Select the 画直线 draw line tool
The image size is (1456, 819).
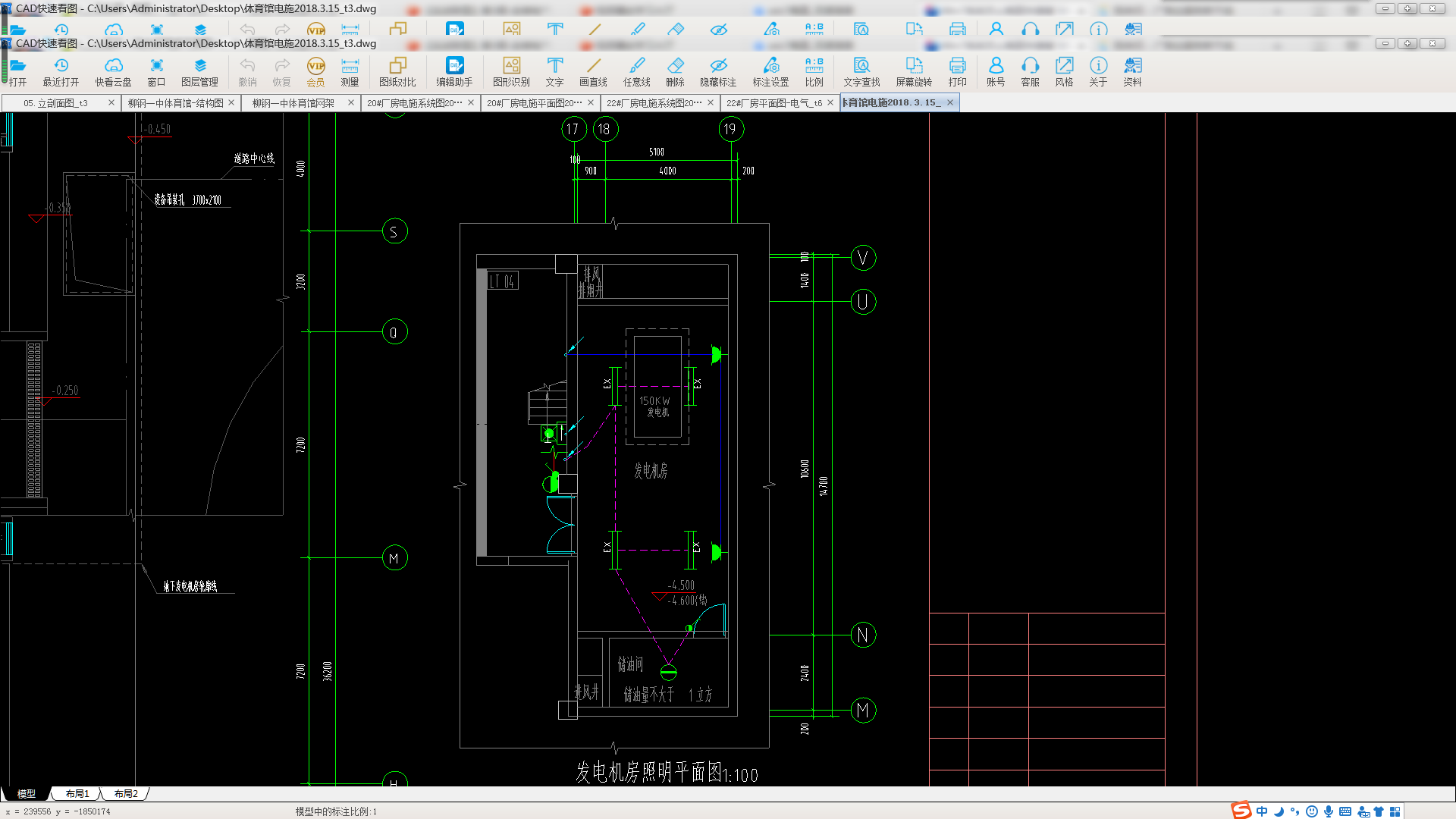[593, 72]
